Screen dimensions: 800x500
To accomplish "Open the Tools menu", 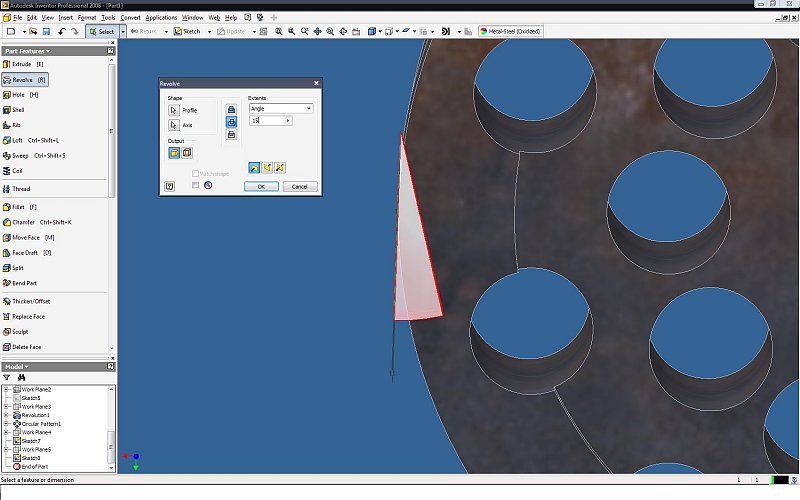I will point(108,18).
